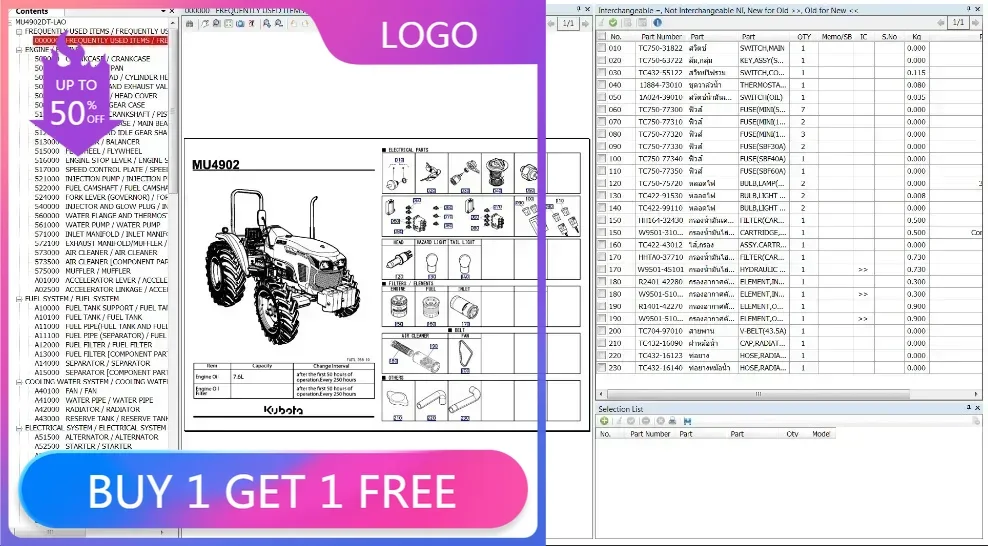Collapse the MU4902DT-LAO root node
This screenshot has height=546, width=988.
point(11,22)
